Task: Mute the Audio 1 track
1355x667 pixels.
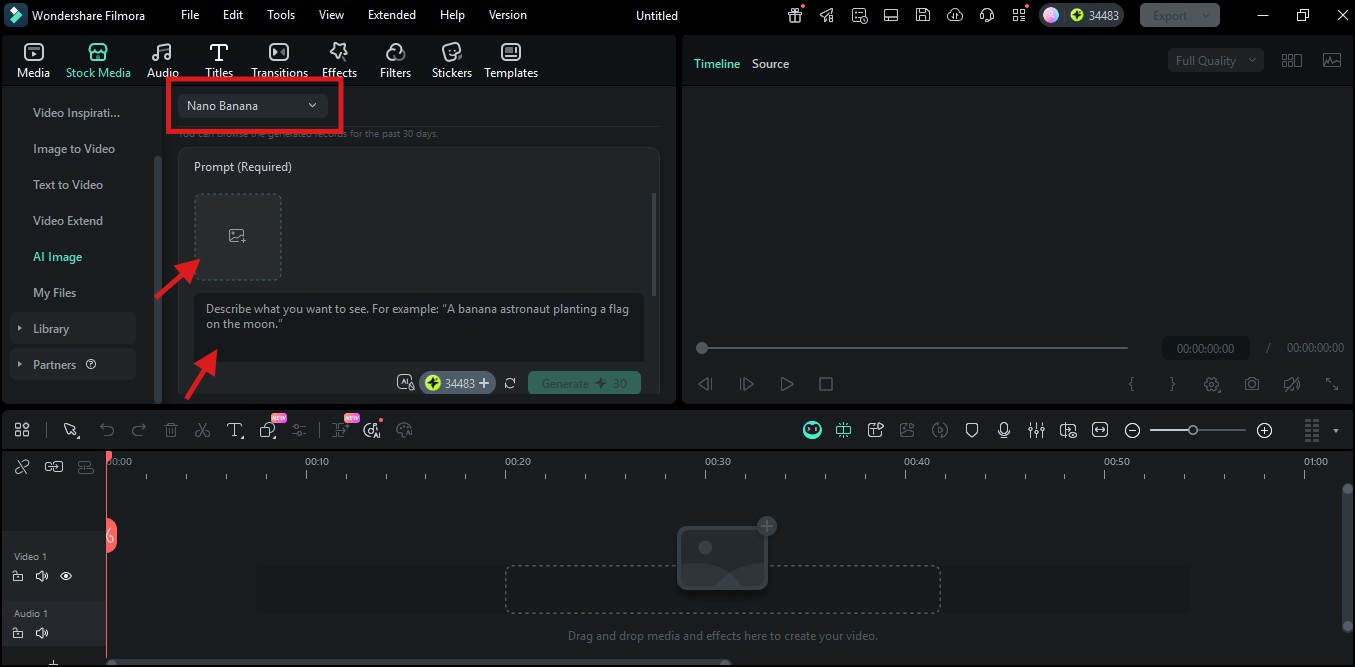Action: (x=42, y=633)
